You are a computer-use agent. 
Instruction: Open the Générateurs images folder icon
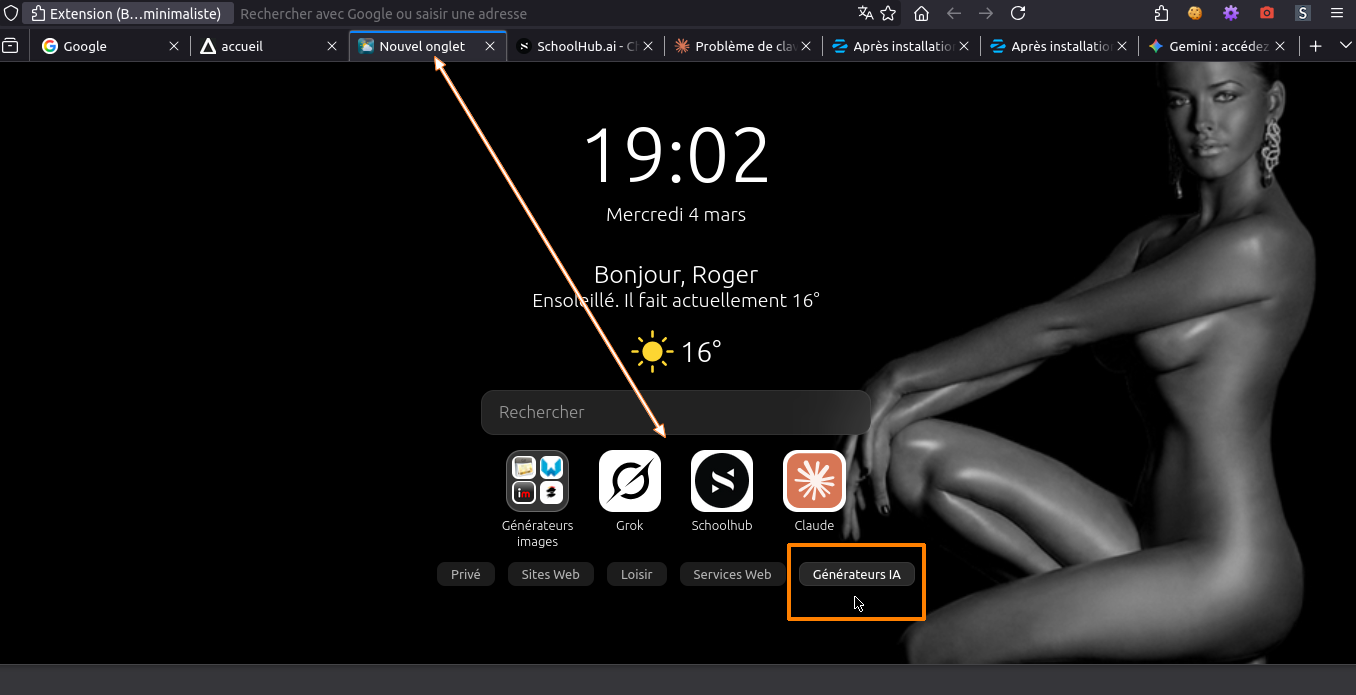click(537, 481)
